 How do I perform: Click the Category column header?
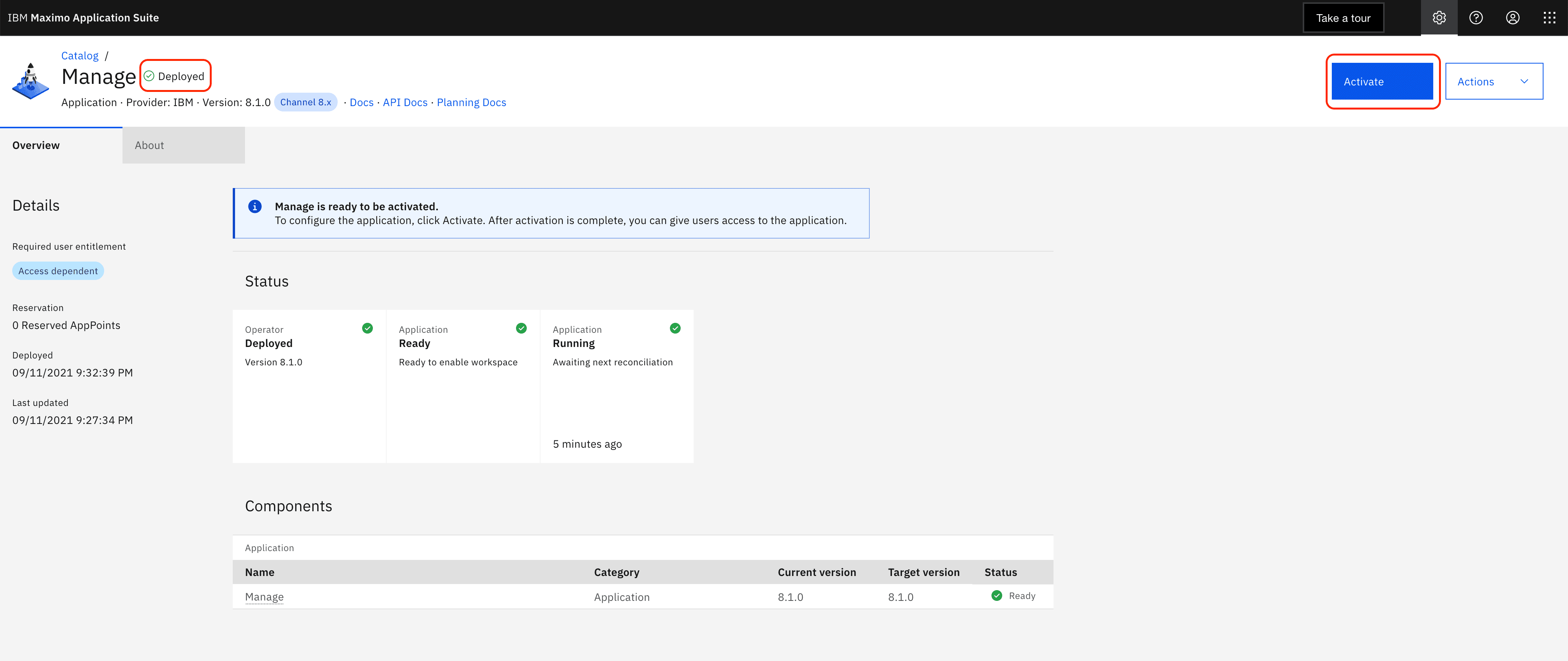617,572
